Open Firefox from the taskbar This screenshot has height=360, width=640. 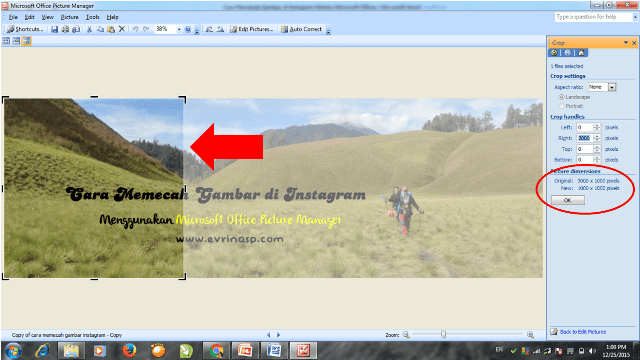point(129,351)
